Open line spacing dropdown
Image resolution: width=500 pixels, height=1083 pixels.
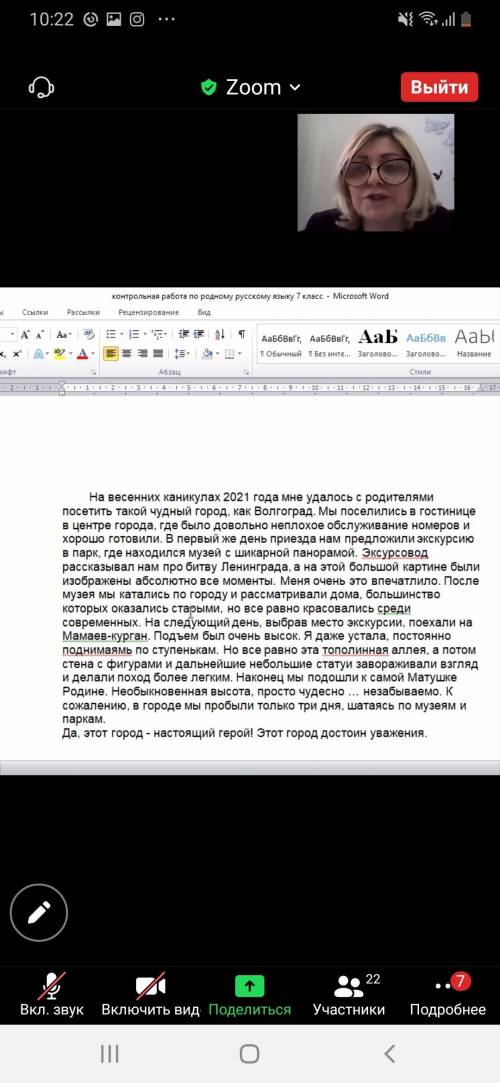pyautogui.click(x=182, y=354)
